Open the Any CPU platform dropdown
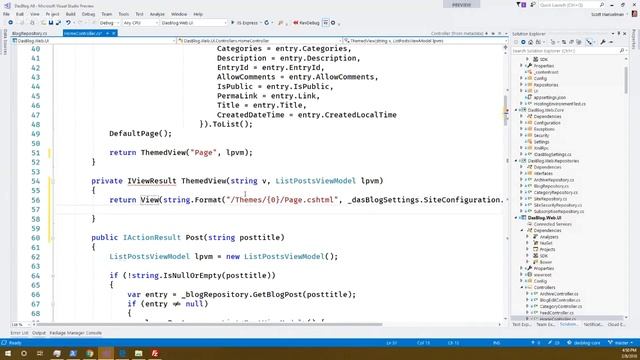The height and width of the screenshot is (360, 640). [x=140, y=23]
